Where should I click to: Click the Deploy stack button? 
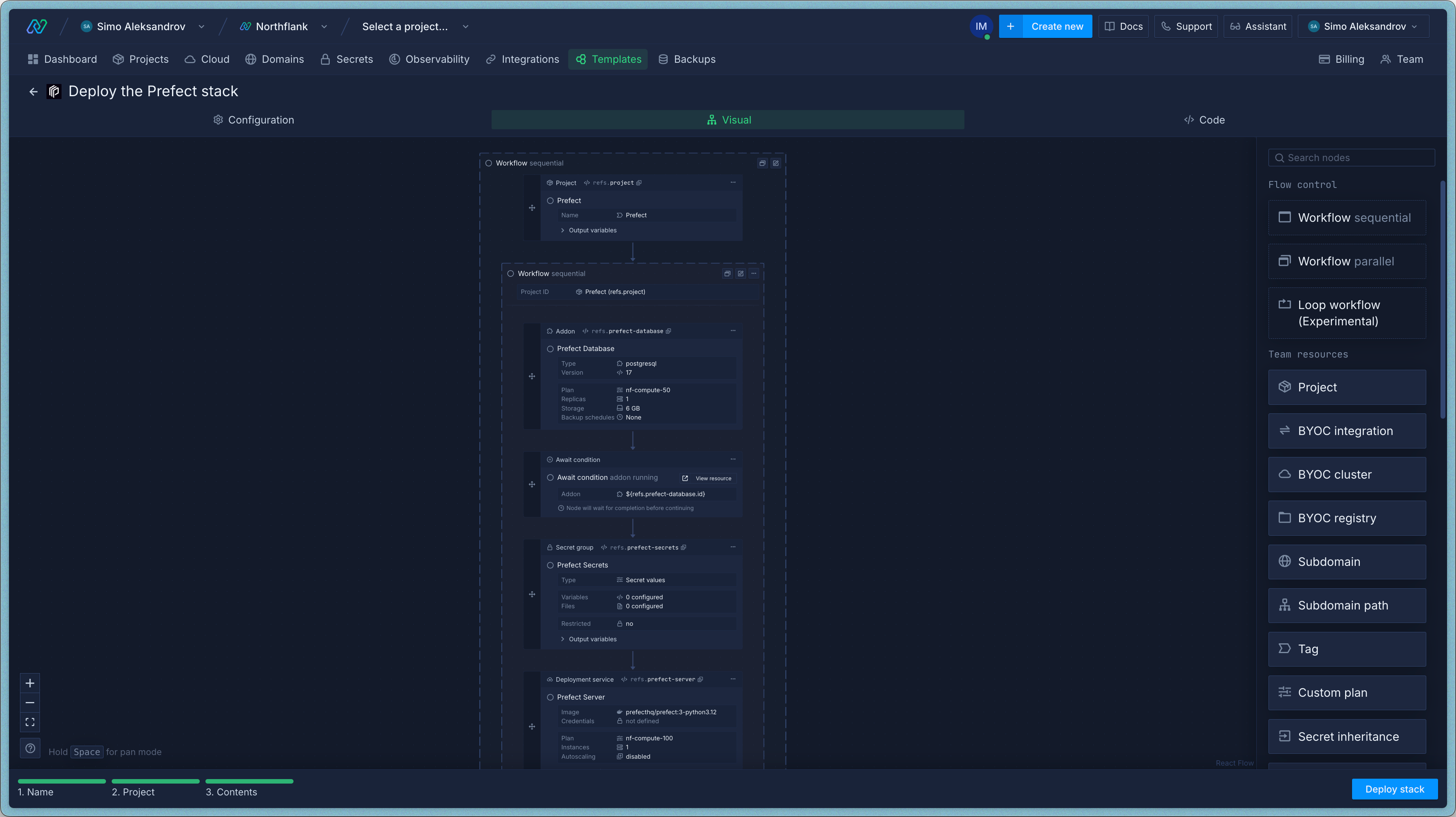[x=1394, y=789]
